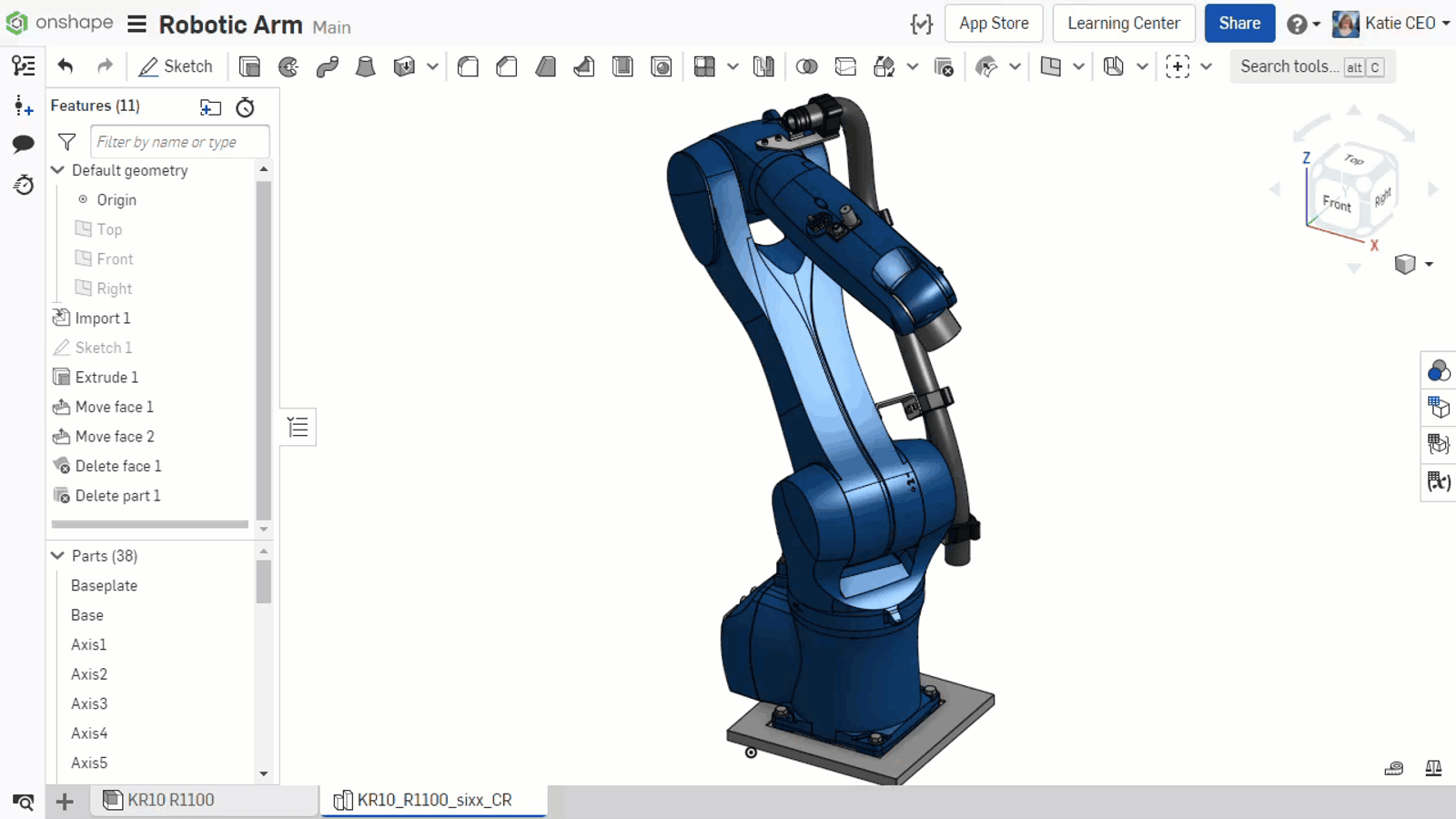The image size is (1456, 819).
Task: Select the Mirror tool
Action: click(763, 66)
